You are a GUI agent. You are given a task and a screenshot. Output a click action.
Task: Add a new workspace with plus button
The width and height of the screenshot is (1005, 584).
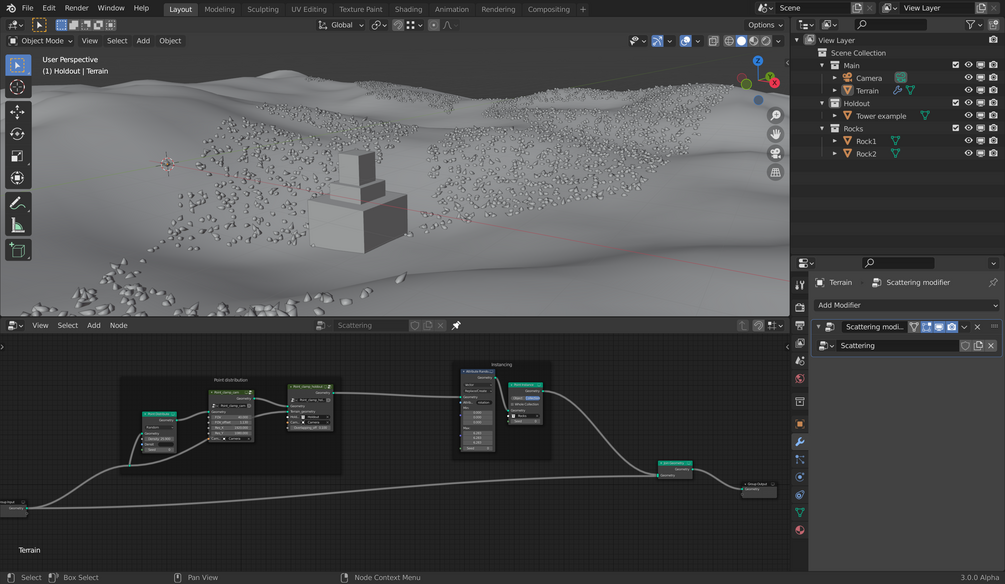tap(583, 9)
